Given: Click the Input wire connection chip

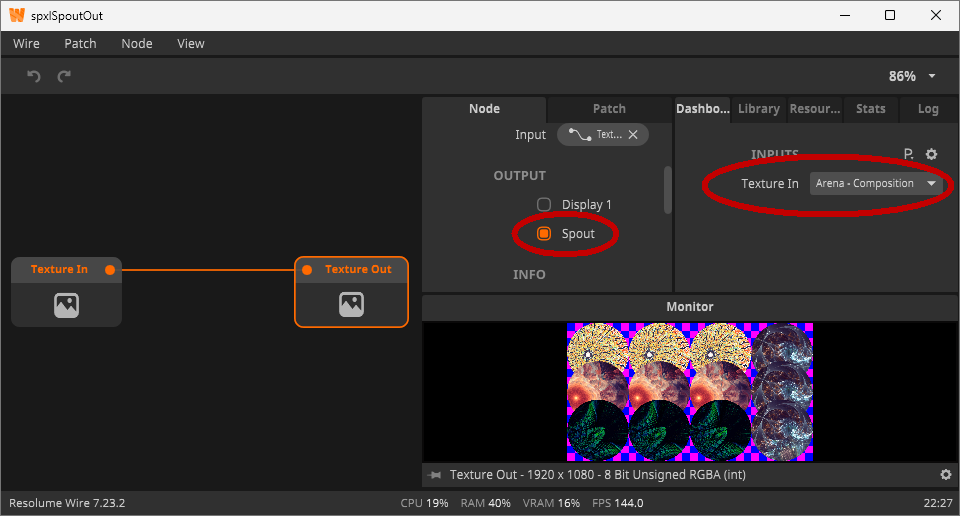Looking at the screenshot, I should 596,135.
